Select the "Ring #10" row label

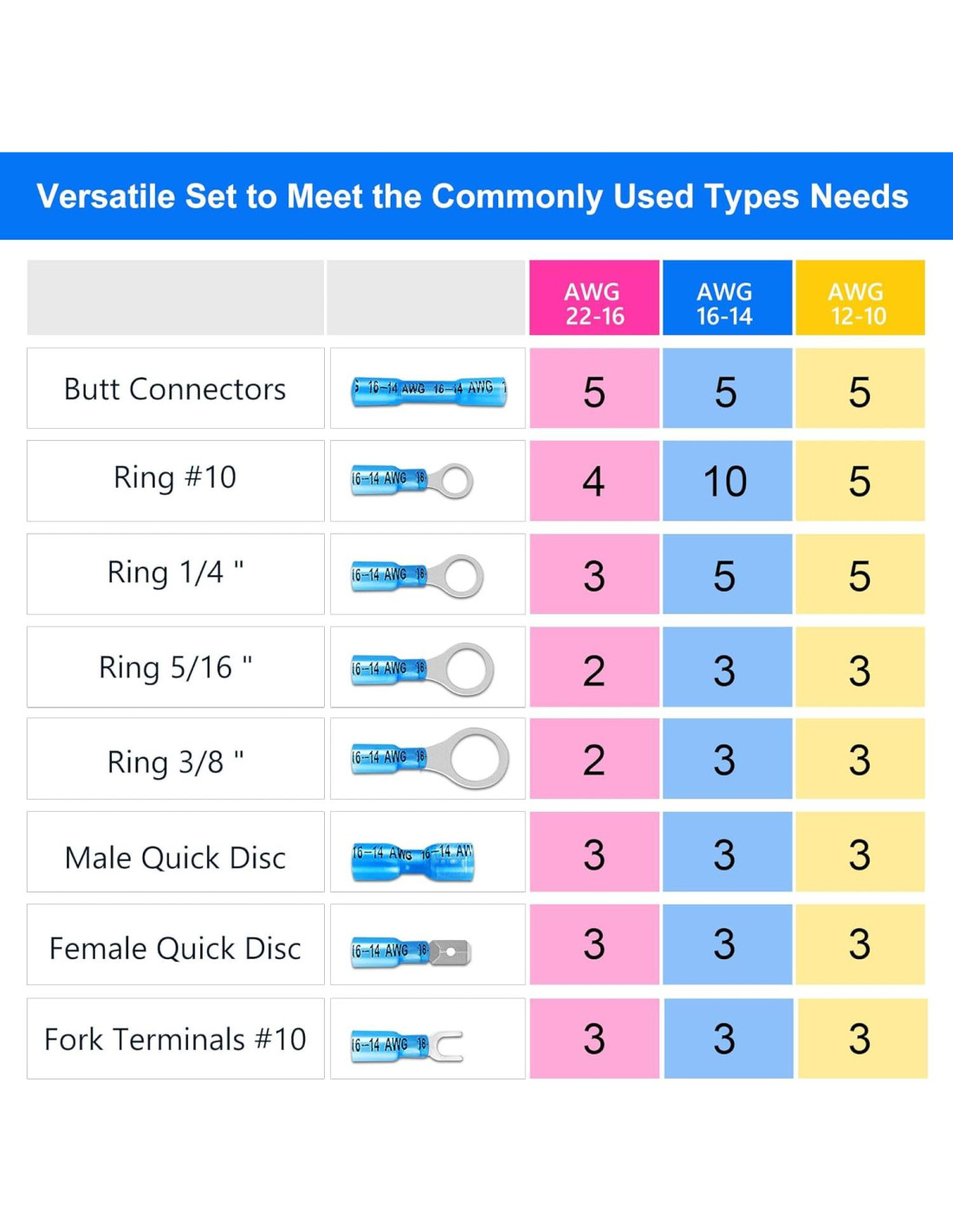click(175, 477)
